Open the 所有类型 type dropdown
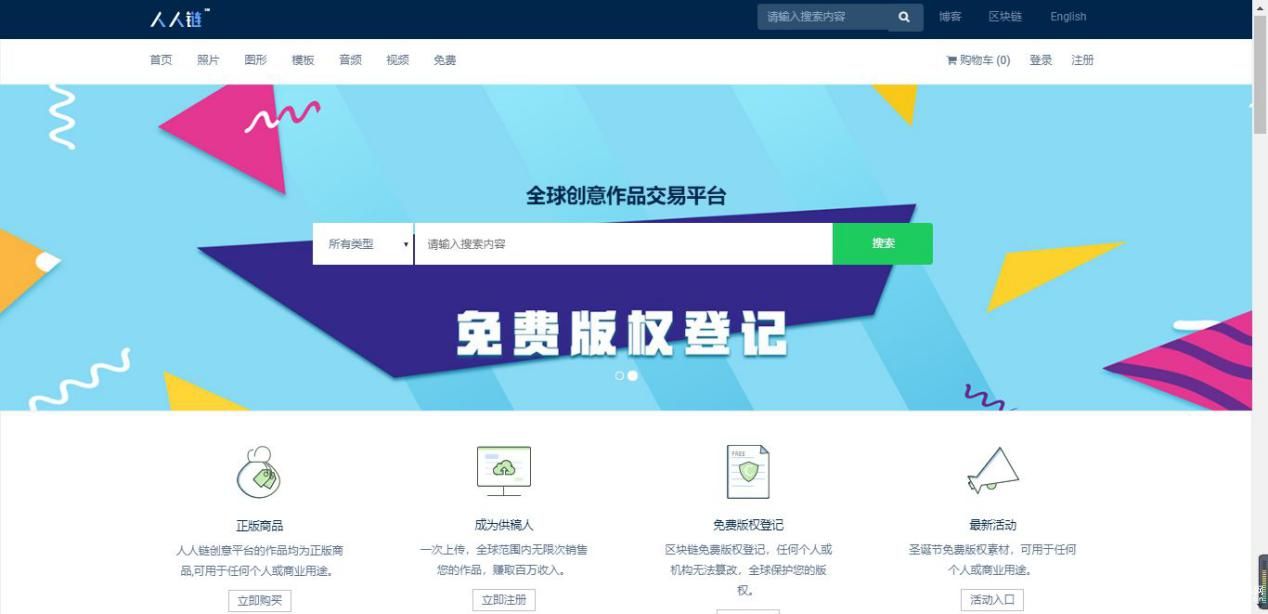This screenshot has width=1268, height=614. [364, 243]
